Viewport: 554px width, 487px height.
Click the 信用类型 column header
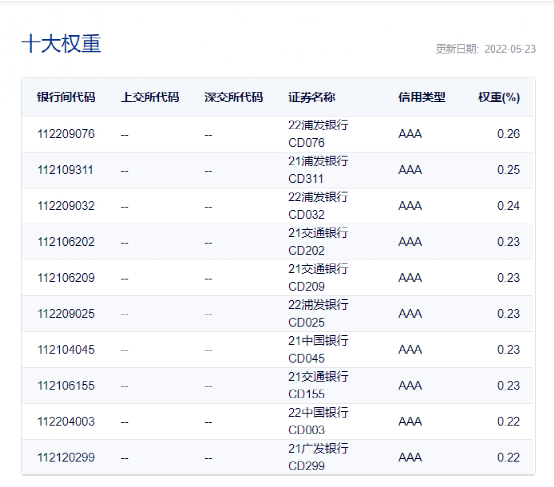click(x=422, y=97)
